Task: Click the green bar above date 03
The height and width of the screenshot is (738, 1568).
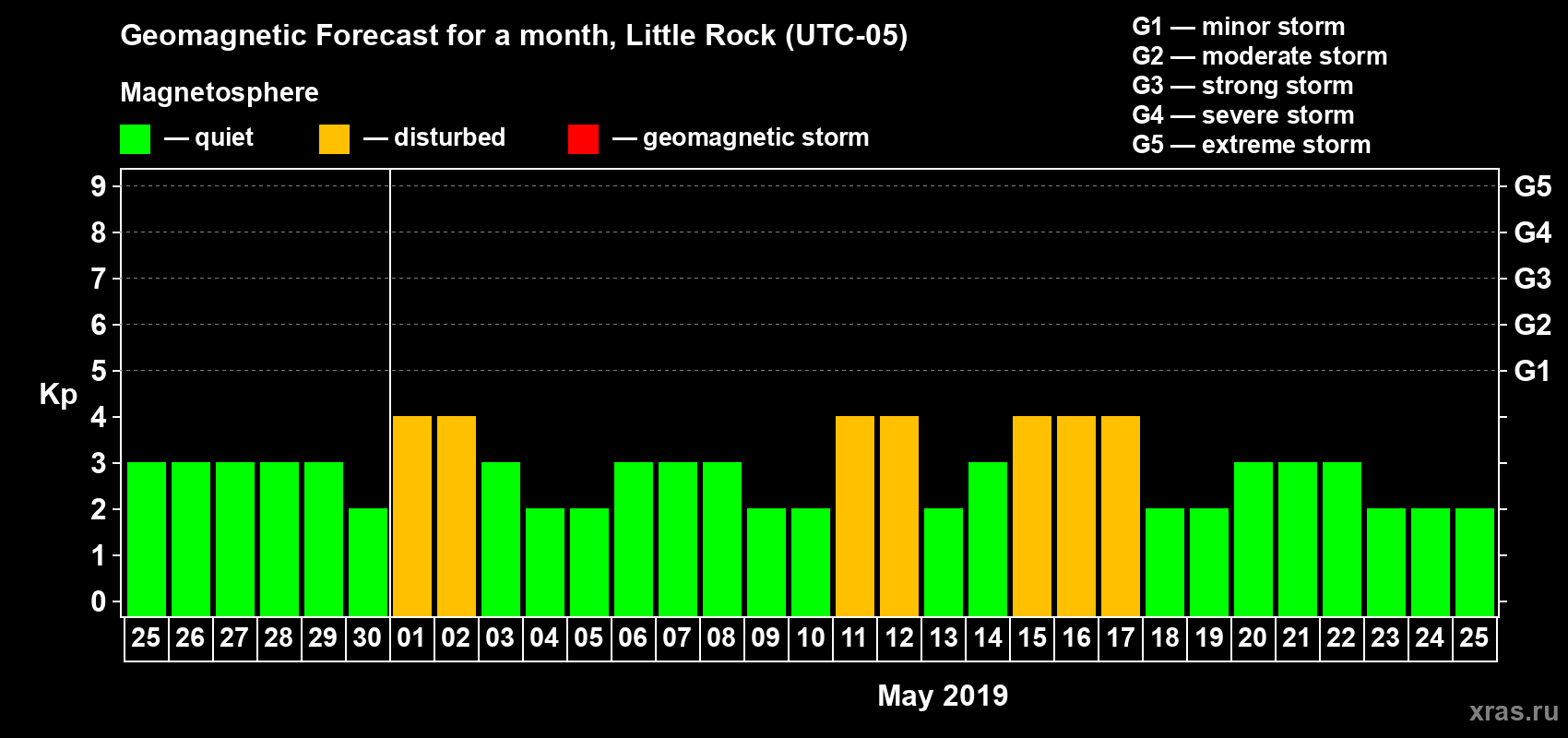Action: coord(501,539)
